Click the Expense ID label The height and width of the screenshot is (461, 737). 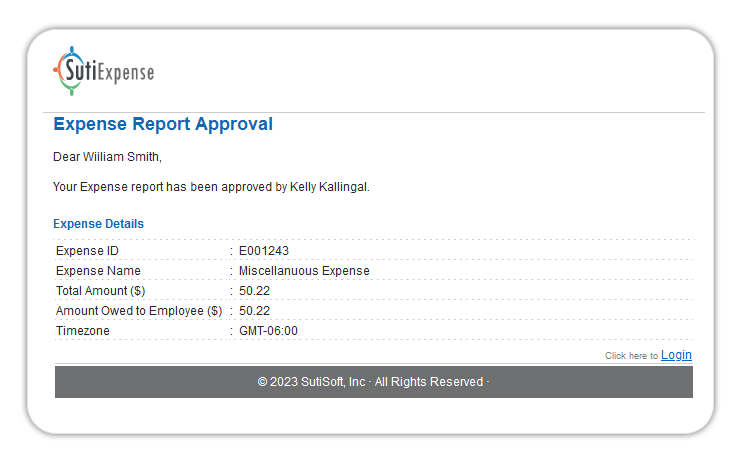pos(87,251)
